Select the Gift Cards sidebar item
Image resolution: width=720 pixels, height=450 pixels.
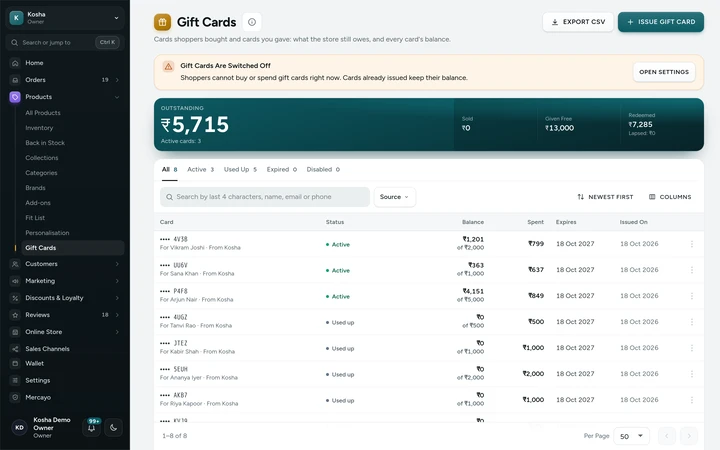(73, 248)
